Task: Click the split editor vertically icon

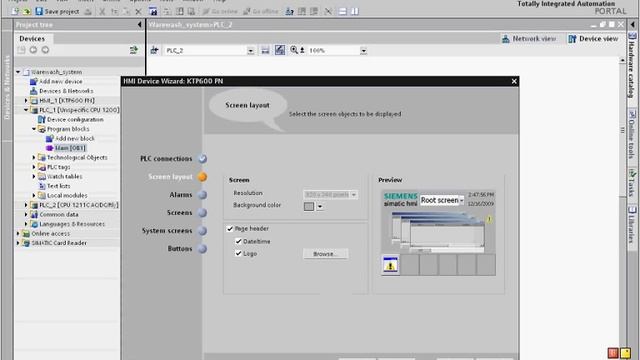Action: [x=355, y=11]
